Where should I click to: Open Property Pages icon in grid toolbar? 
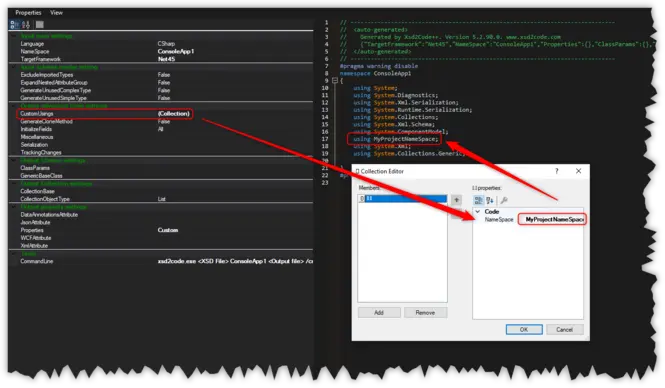(39, 25)
